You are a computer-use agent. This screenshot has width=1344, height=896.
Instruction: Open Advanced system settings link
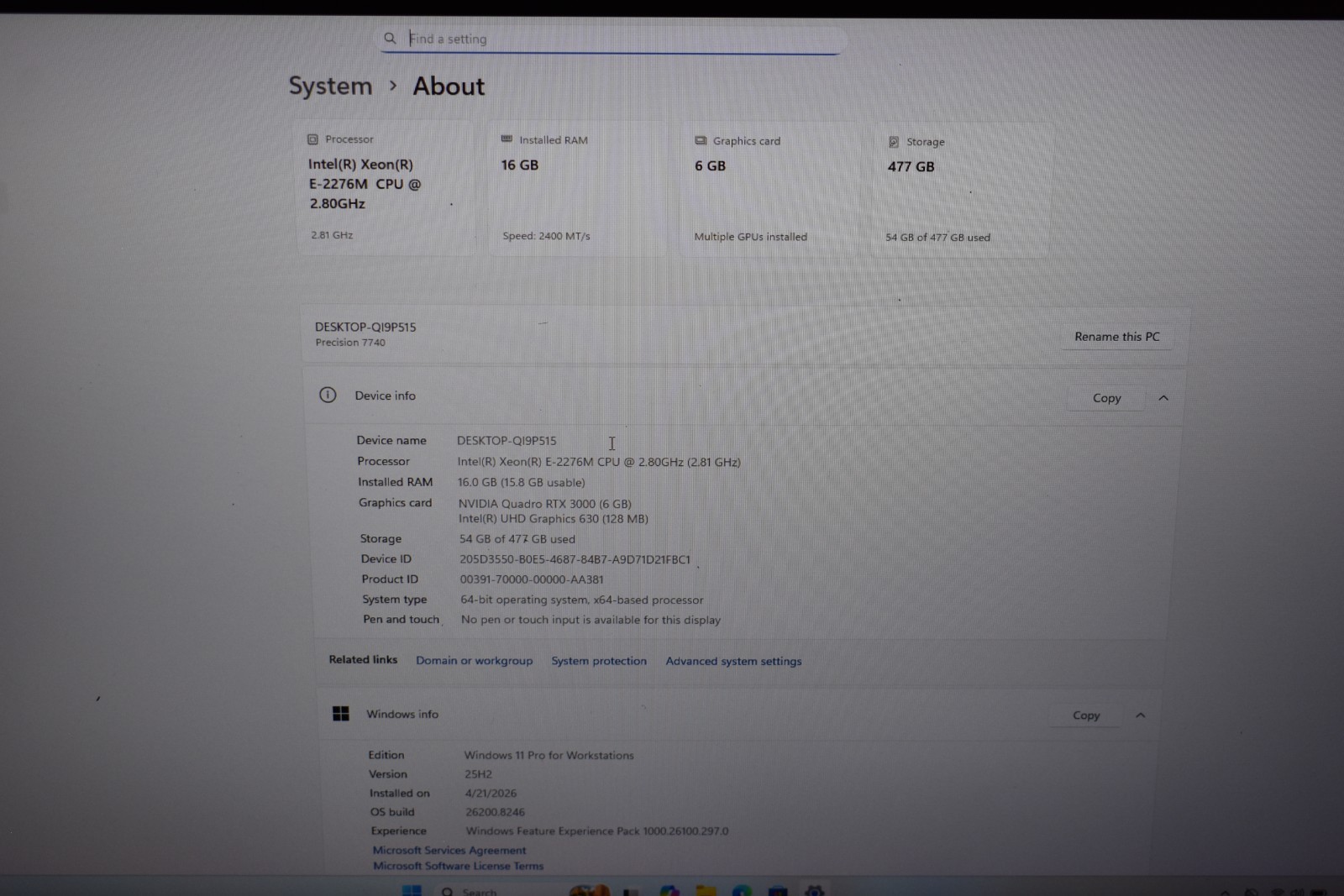(x=733, y=662)
